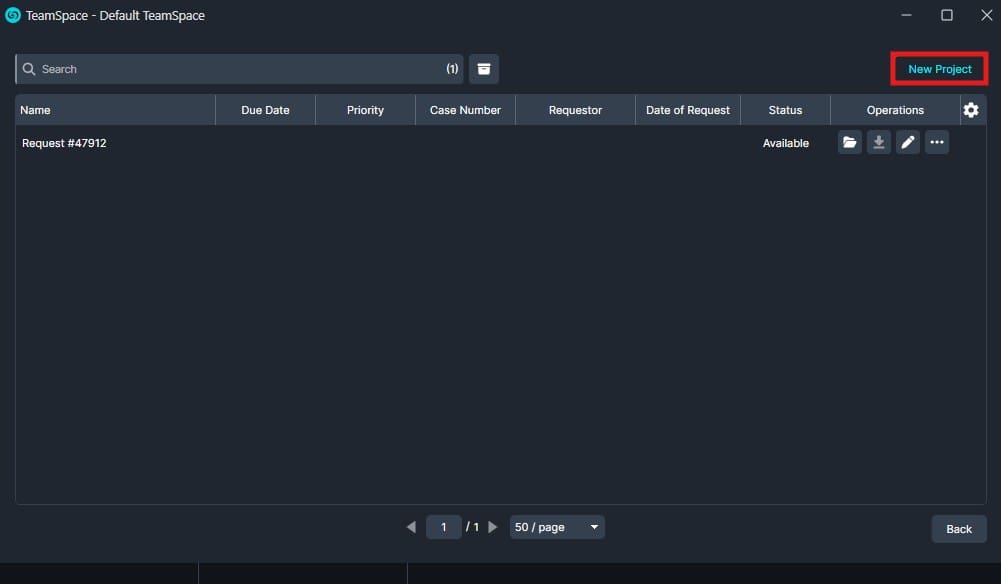The width and height of the screenshot is (1001, 584).
Task: Click the magnifier icon in the search bar
Action: [29, 69]
